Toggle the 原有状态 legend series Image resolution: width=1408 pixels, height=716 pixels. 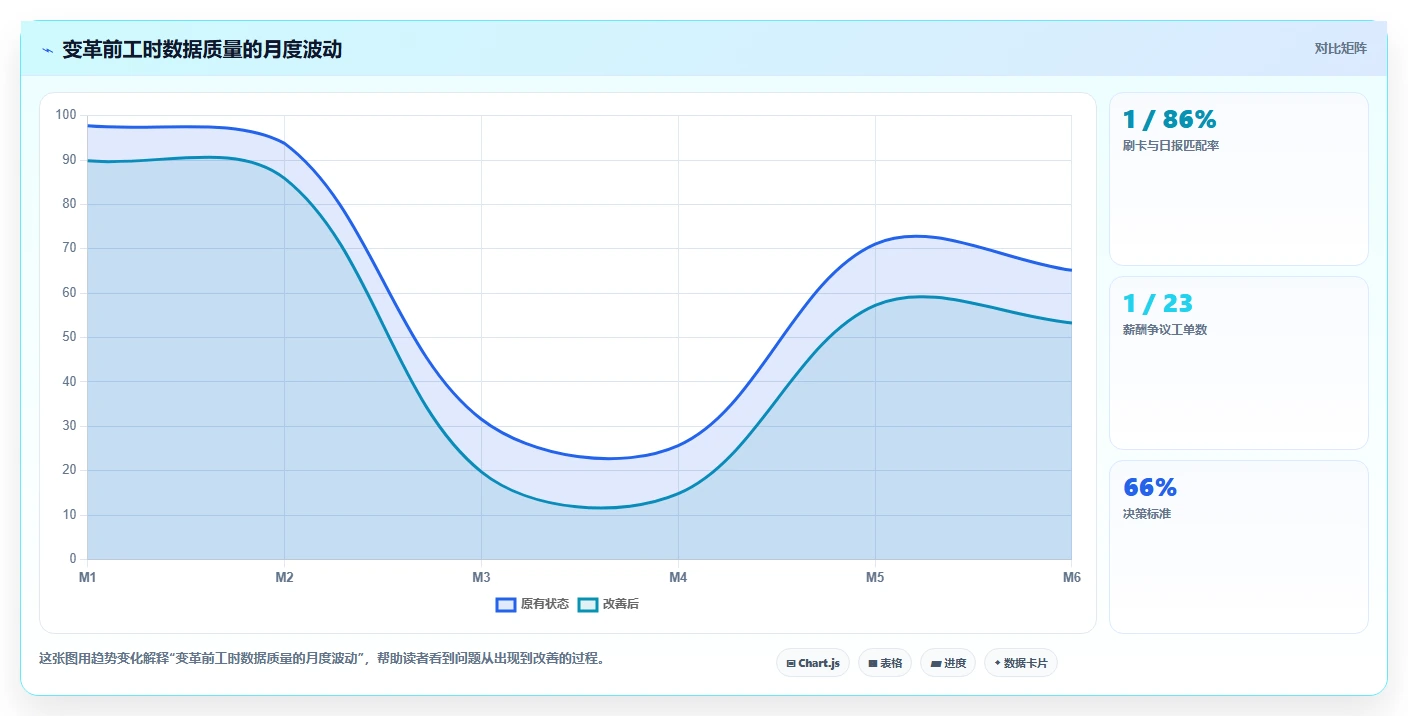click(532, 604)
